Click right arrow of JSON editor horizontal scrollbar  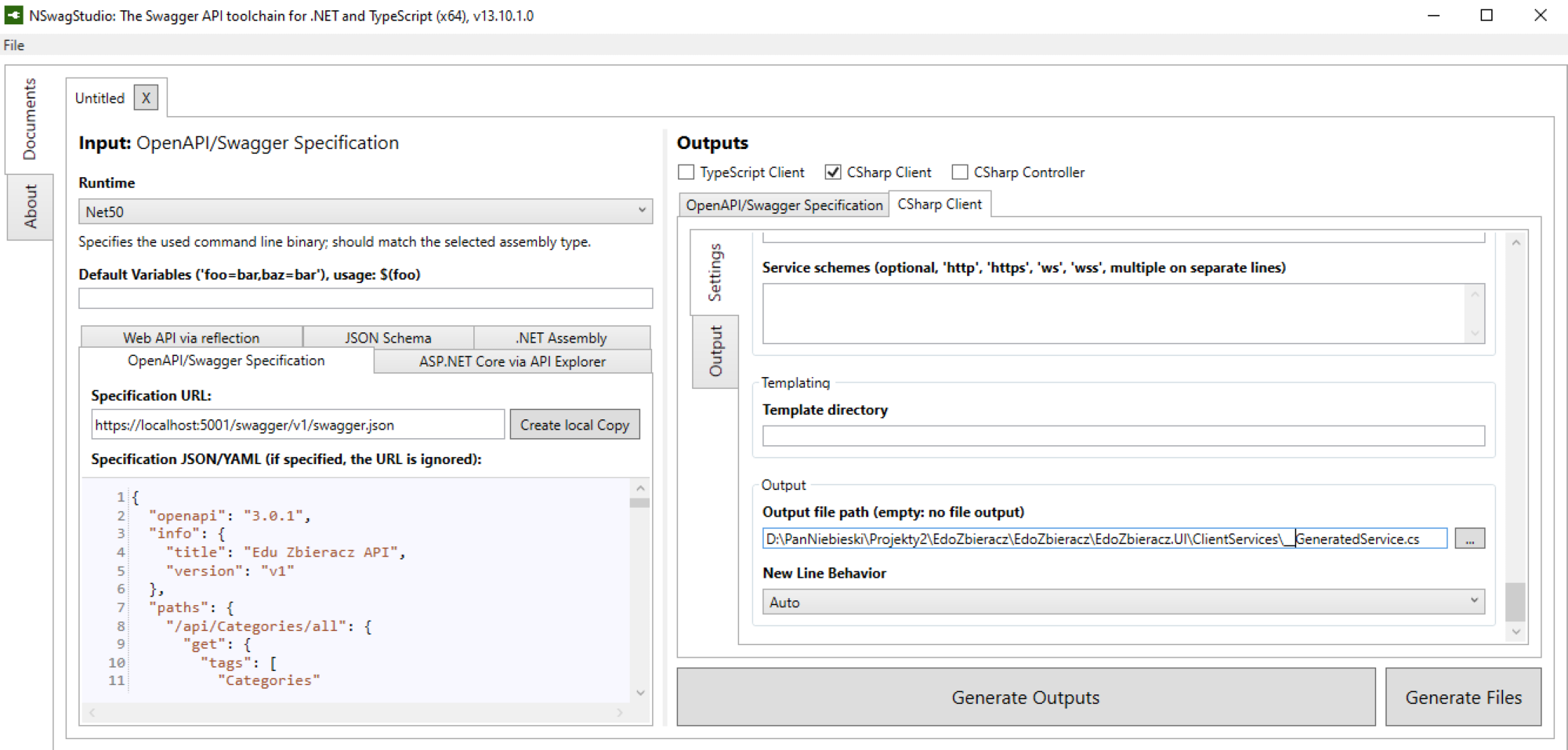tap(620, 712)
